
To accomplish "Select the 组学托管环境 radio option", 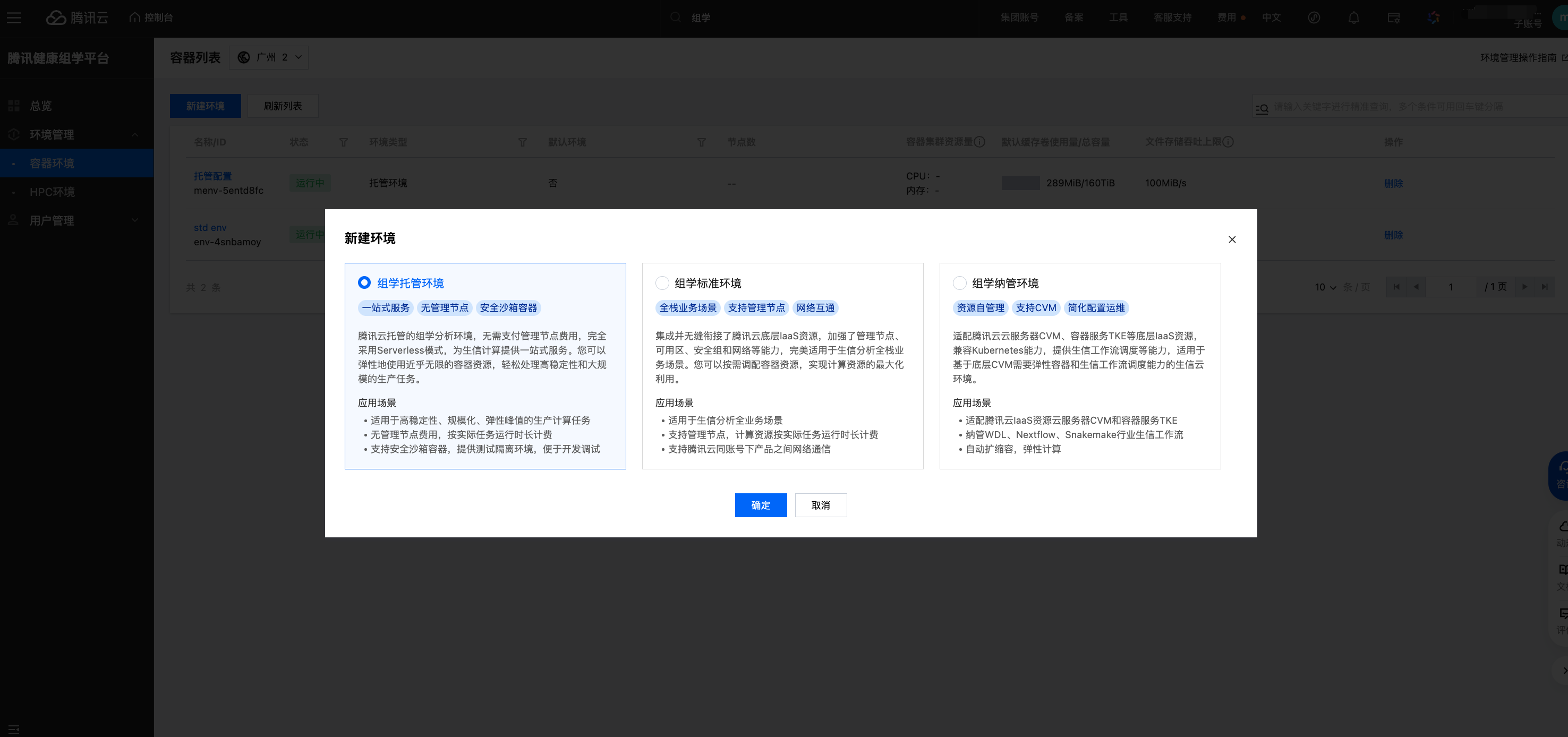I will (x=364, y=283).
